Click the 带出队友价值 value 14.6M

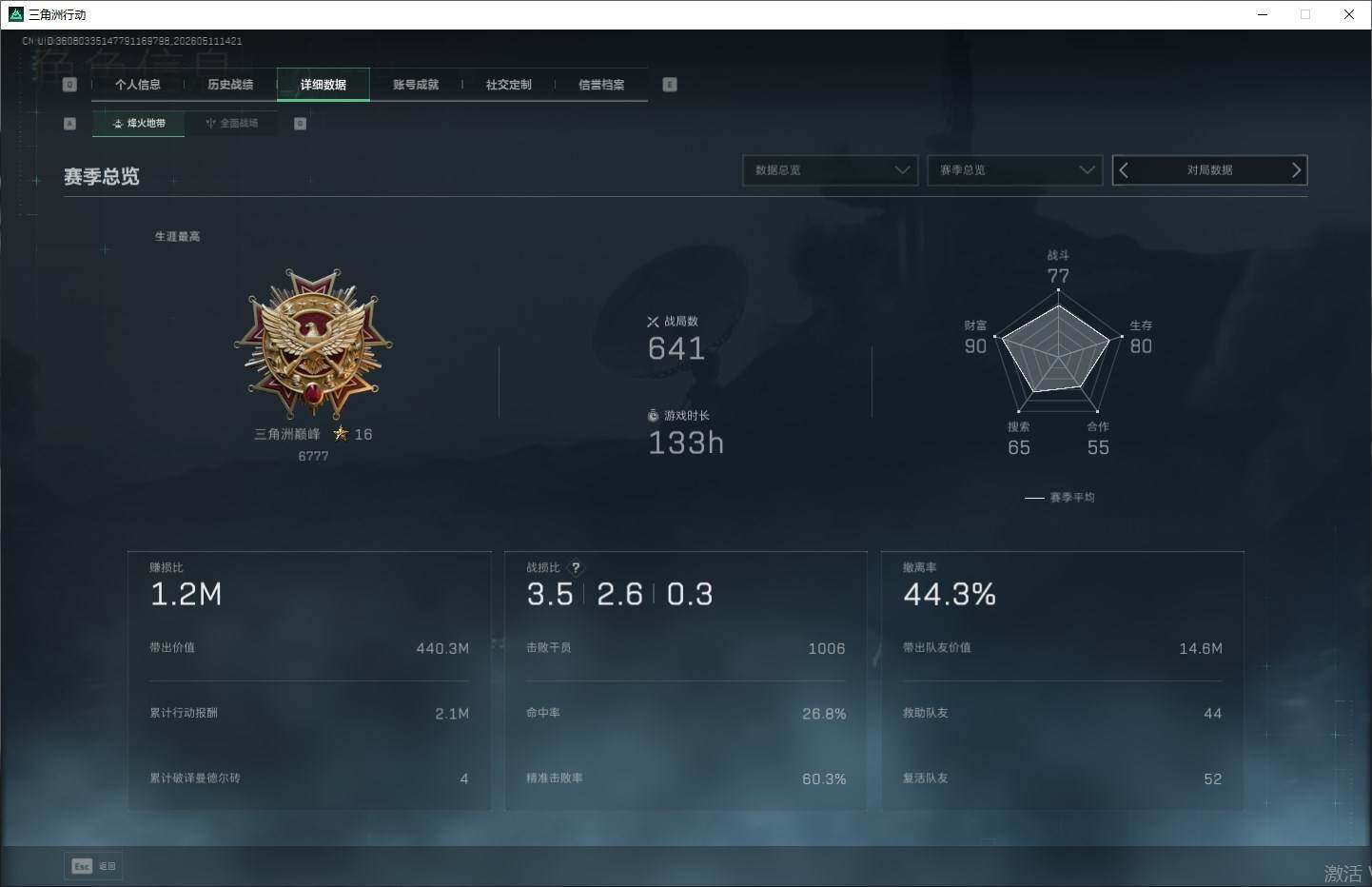1201,648
